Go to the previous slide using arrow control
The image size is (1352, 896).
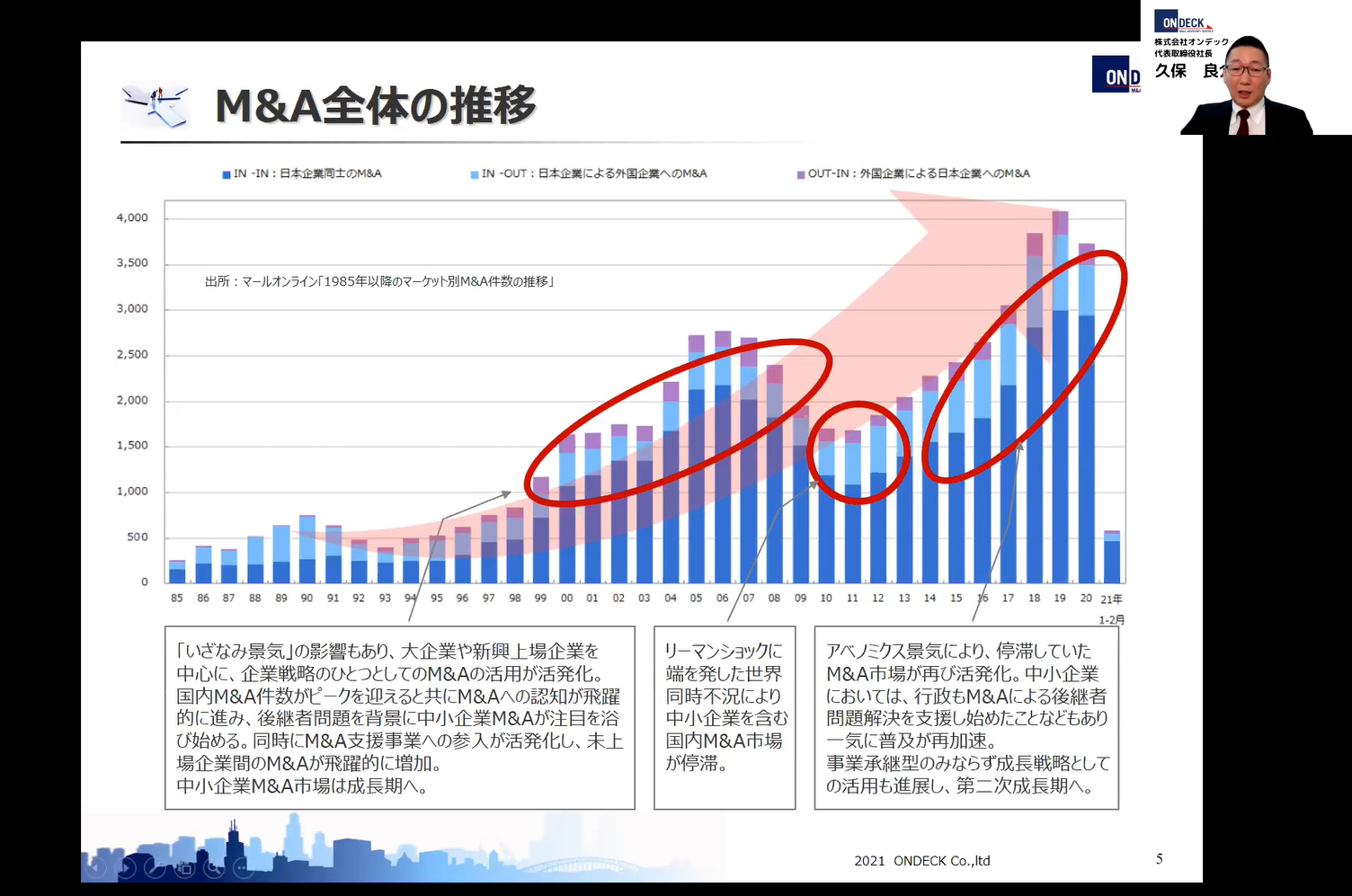tap(96, 867)
